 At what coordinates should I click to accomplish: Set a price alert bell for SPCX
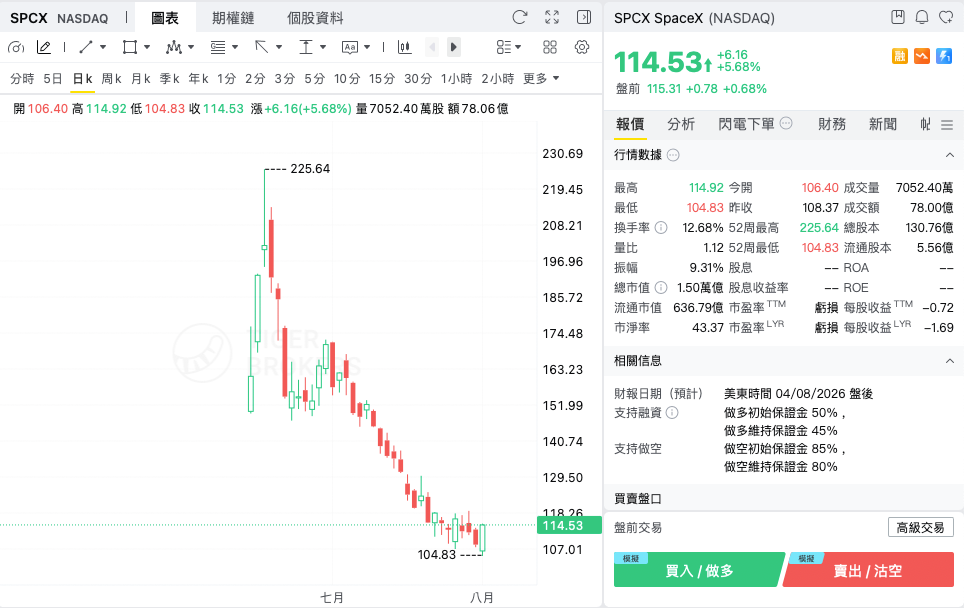922,17
